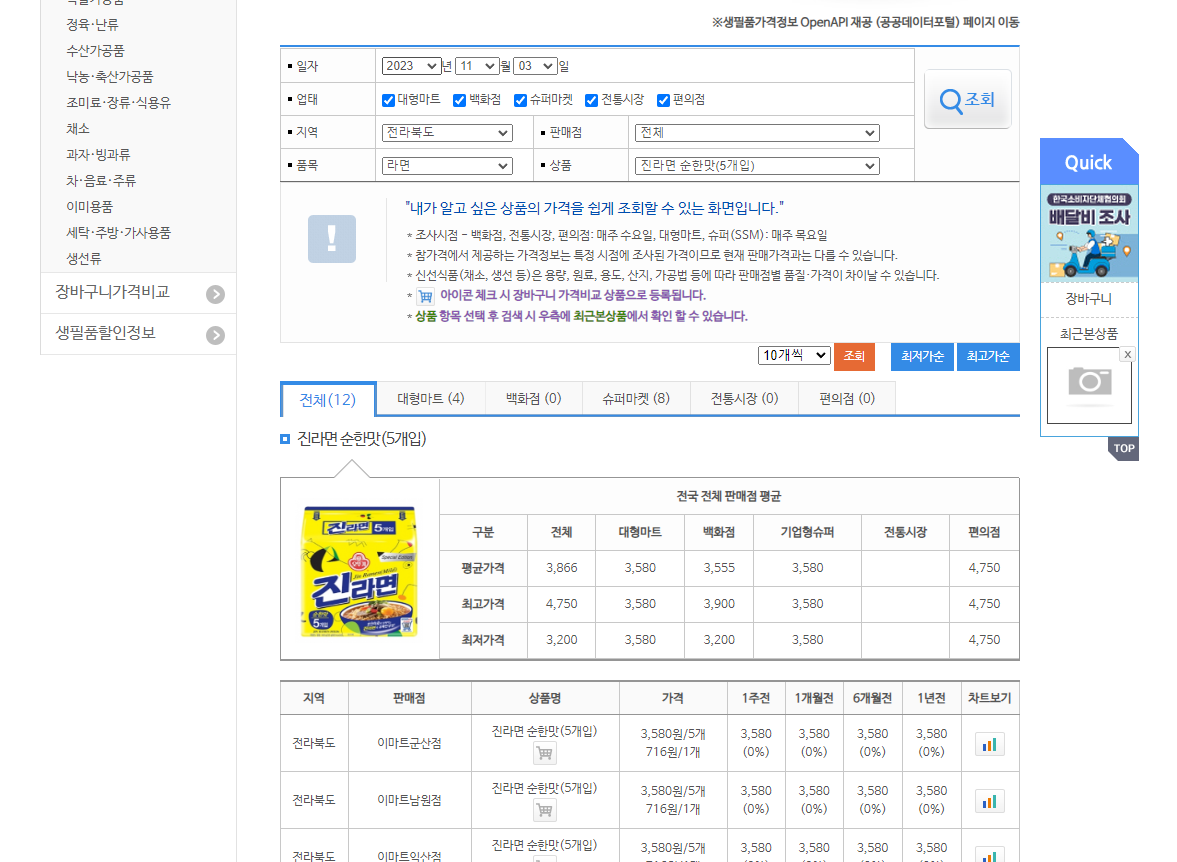
Task: Select 채소 category
Action: pos(78,129)
